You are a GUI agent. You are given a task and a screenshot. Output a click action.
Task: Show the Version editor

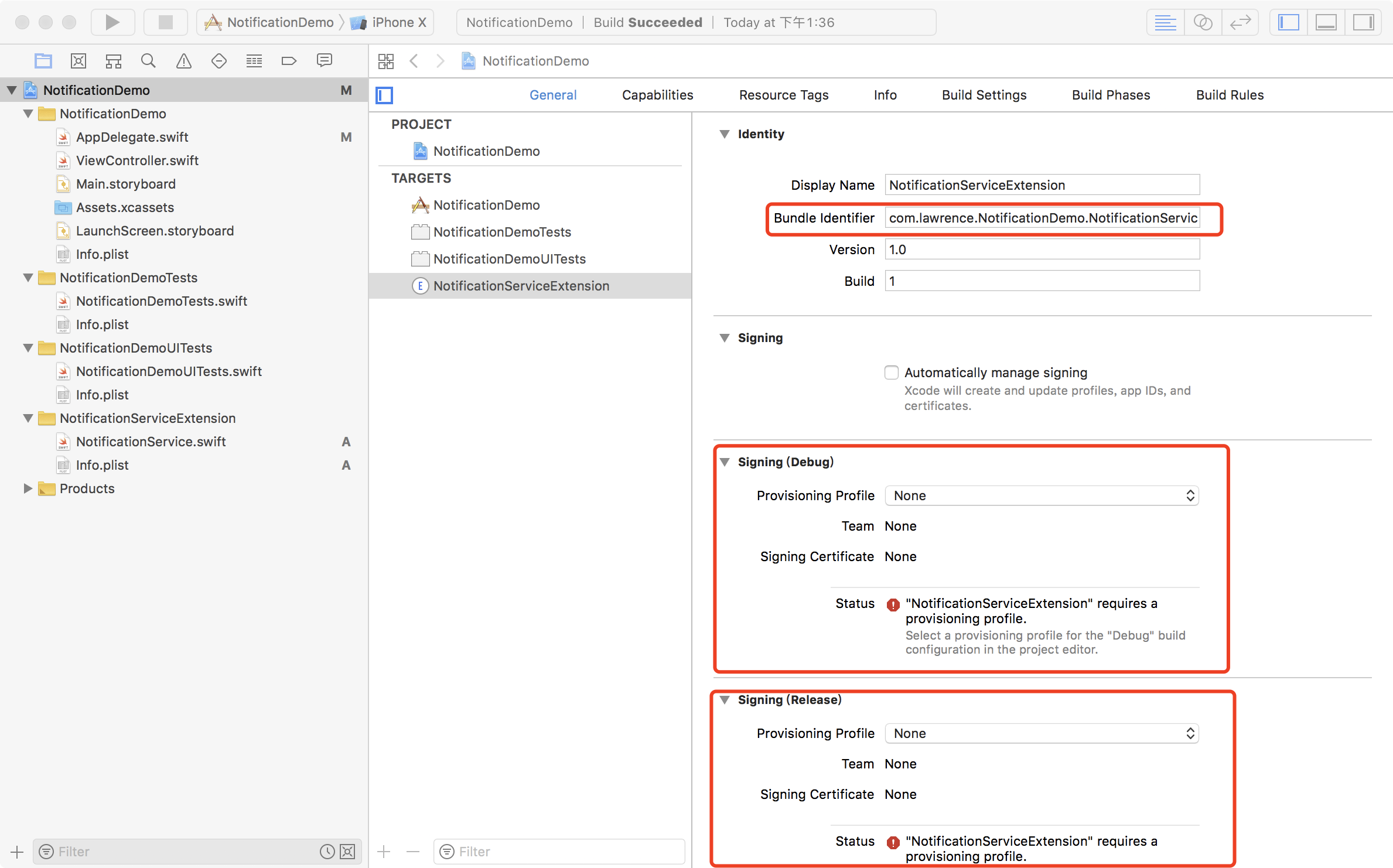(1240, 22)
